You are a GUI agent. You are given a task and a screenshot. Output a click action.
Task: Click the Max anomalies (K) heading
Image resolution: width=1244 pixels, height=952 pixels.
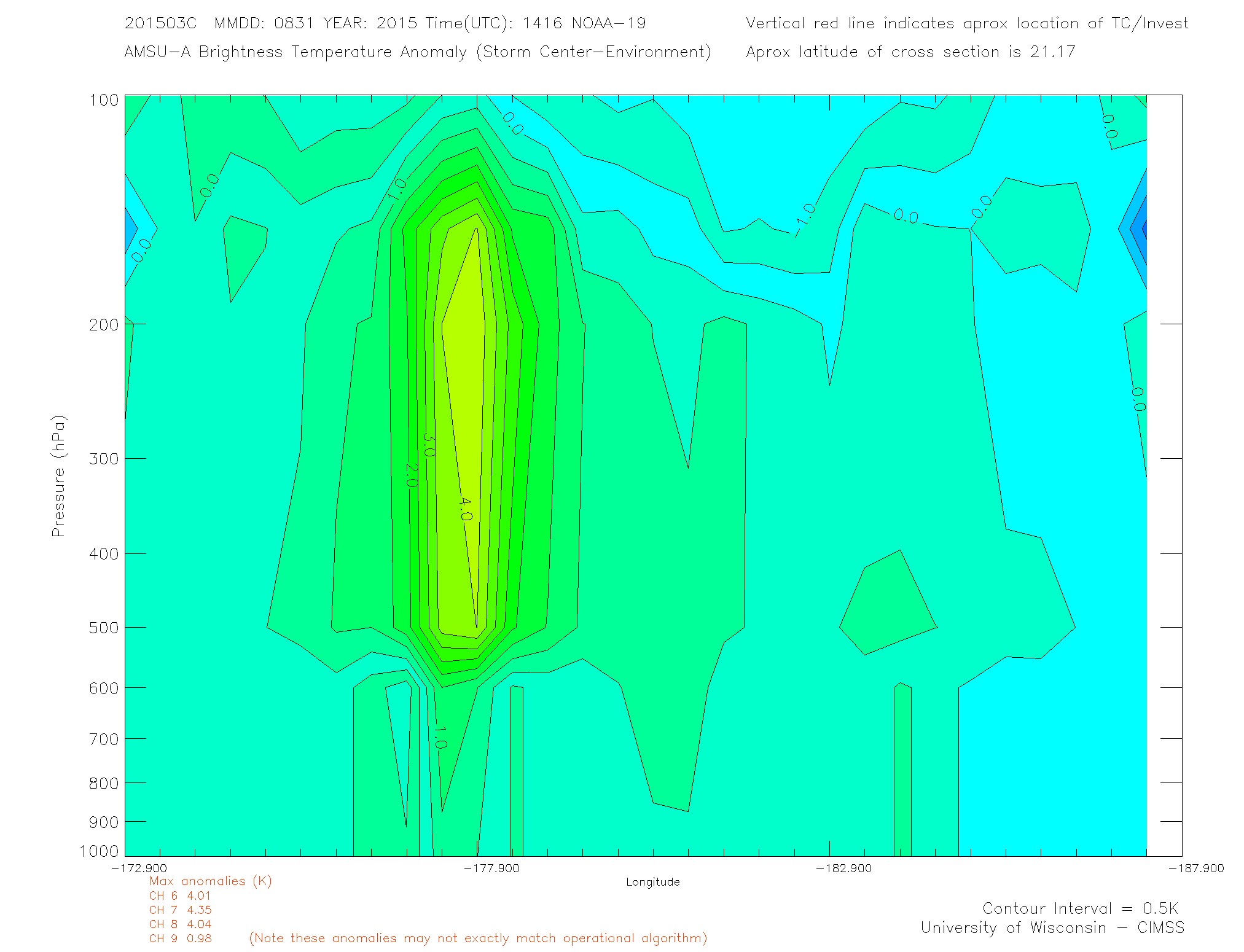click(210, 881)
